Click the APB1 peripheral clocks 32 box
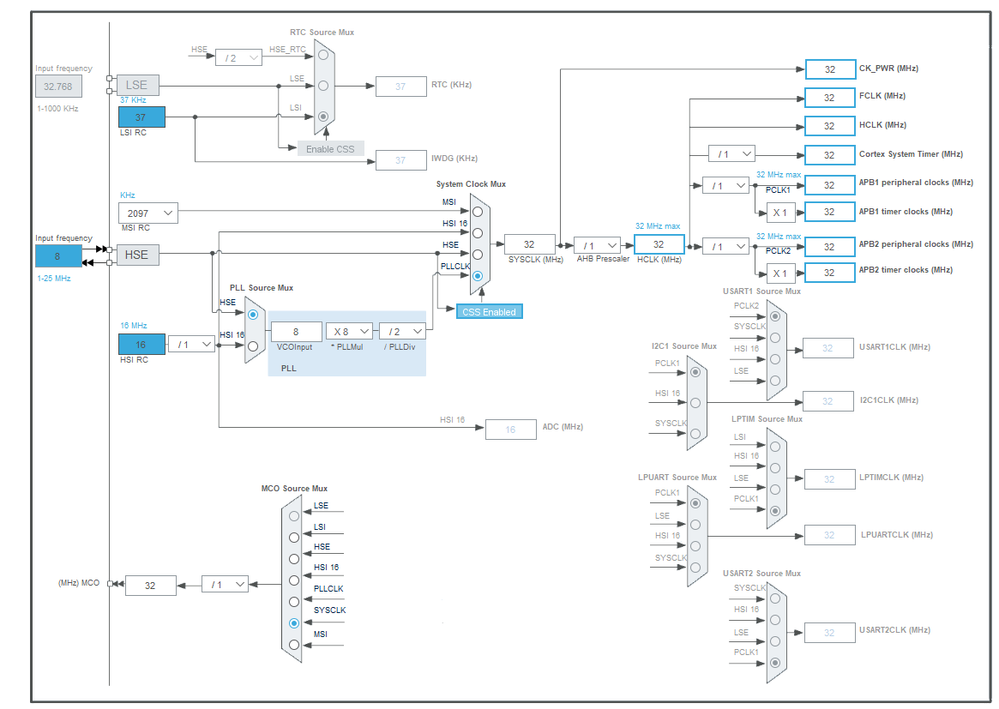This screenshot has height=709, width=999. (x=830, y=185)
